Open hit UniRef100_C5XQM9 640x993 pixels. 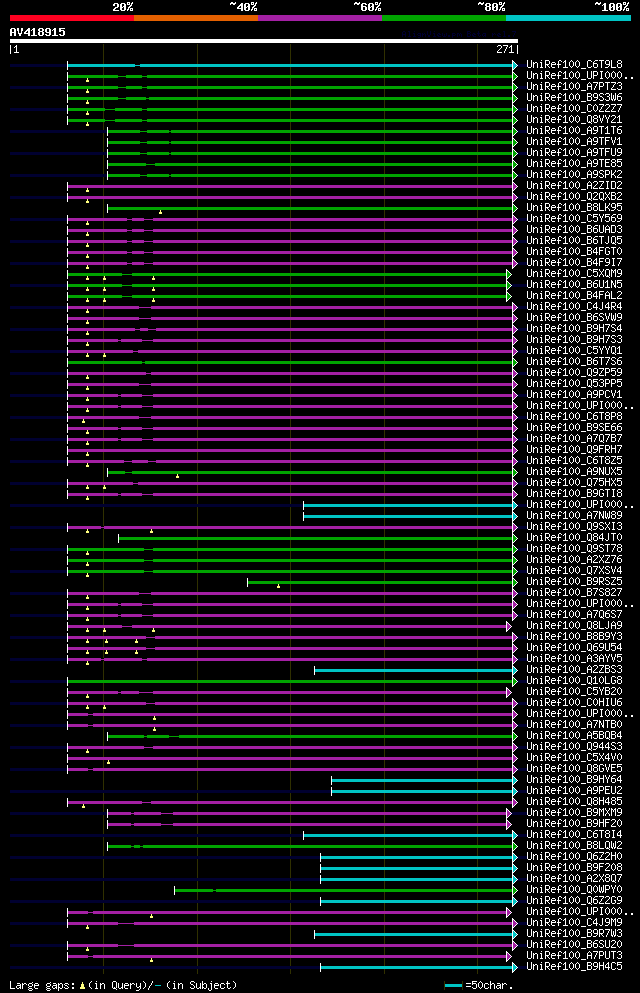click(x=574, y=274)
